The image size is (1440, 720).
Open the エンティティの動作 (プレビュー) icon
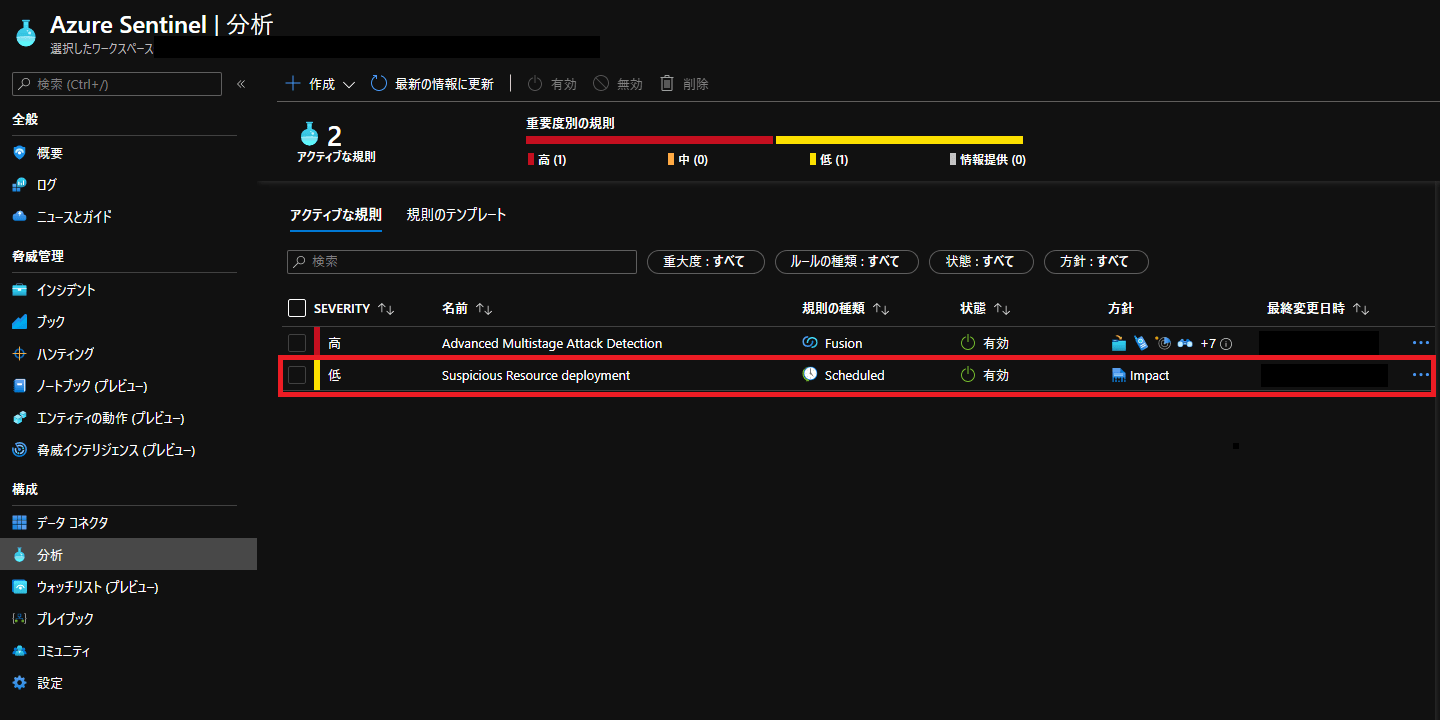click(19, 418)
